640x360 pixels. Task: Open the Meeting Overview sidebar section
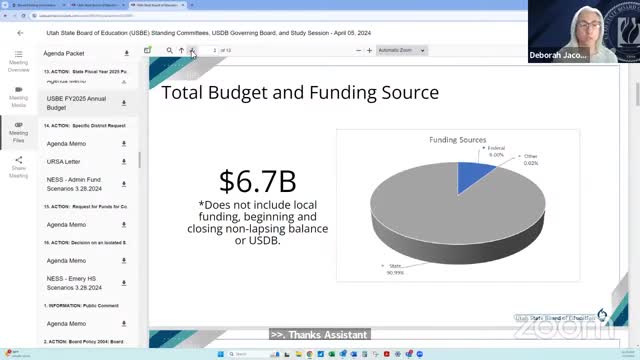tap(18, 62)
